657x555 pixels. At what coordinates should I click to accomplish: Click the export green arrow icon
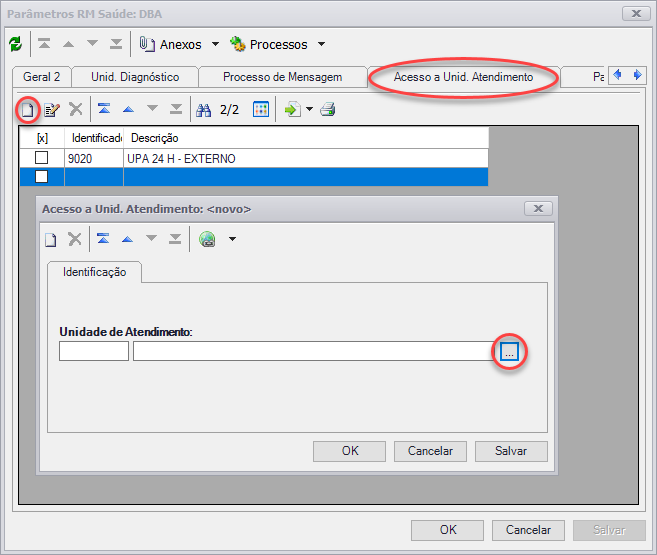(292, 109)
